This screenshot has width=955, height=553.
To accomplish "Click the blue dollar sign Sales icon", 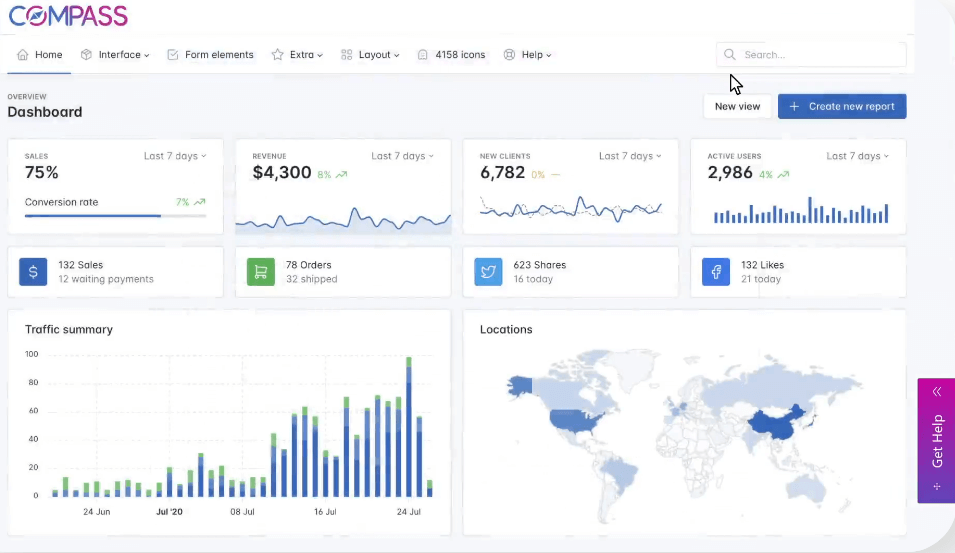I will [x=33, y=272].
